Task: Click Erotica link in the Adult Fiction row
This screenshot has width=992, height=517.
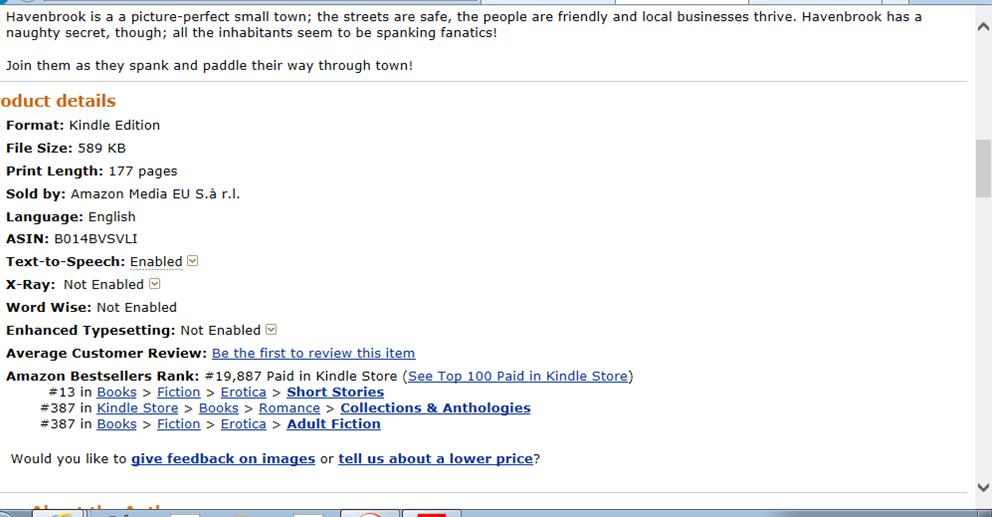Action: (x=243, y=424)
